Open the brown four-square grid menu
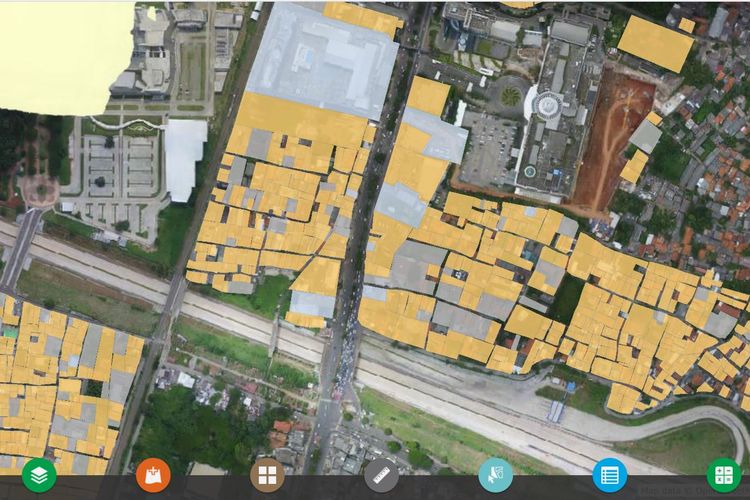Image resolution: width=750 pixels, height=500 pixels. [x=267, y=475]
